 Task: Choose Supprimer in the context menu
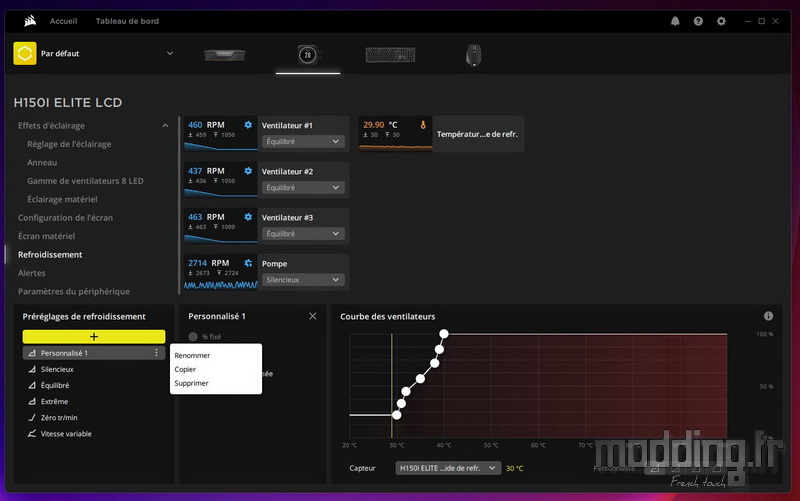(x=191, y=383)
